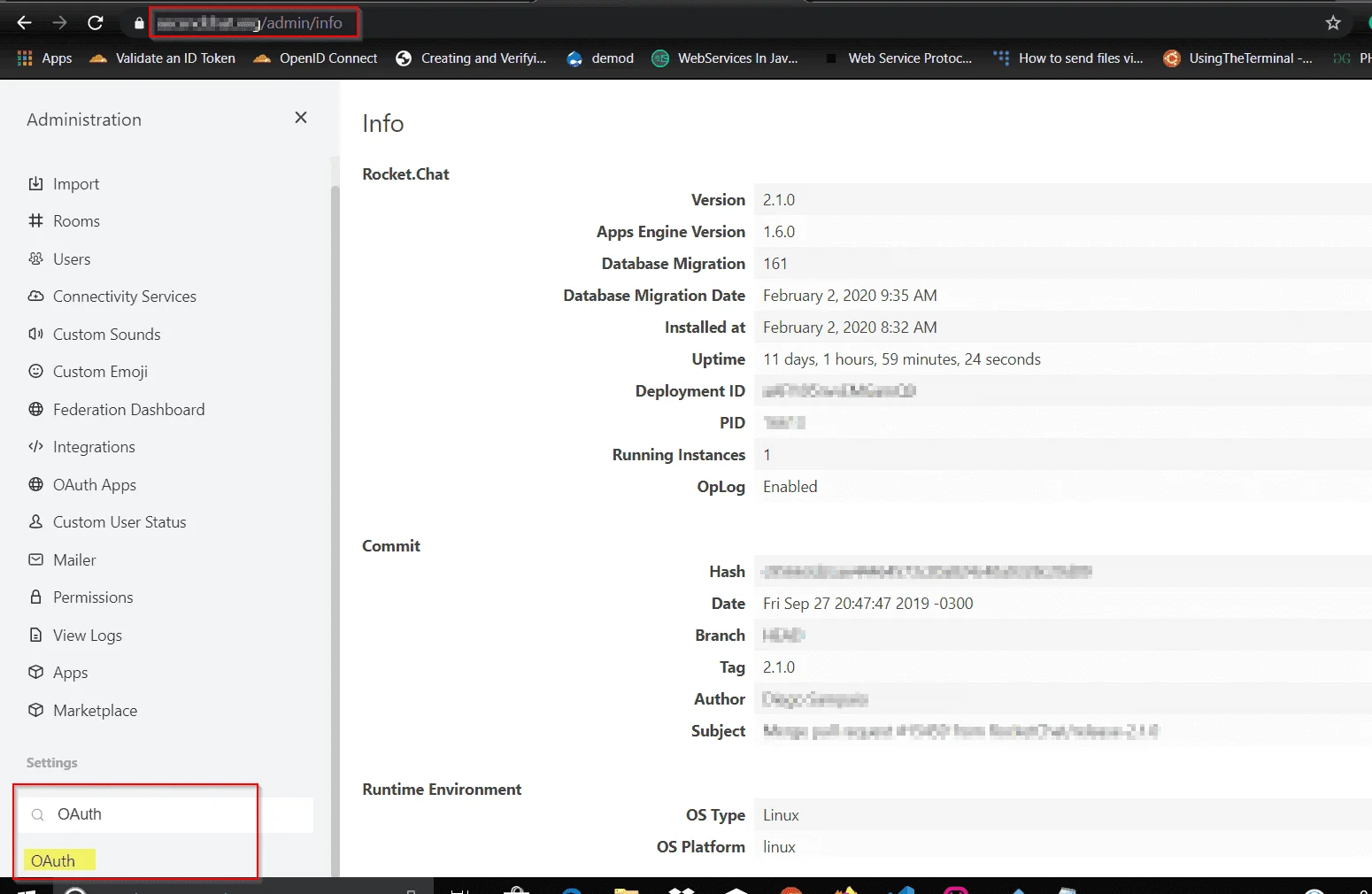1372x894 pixels.
Task: Reload the page in browser
Action: pos(96,23)
